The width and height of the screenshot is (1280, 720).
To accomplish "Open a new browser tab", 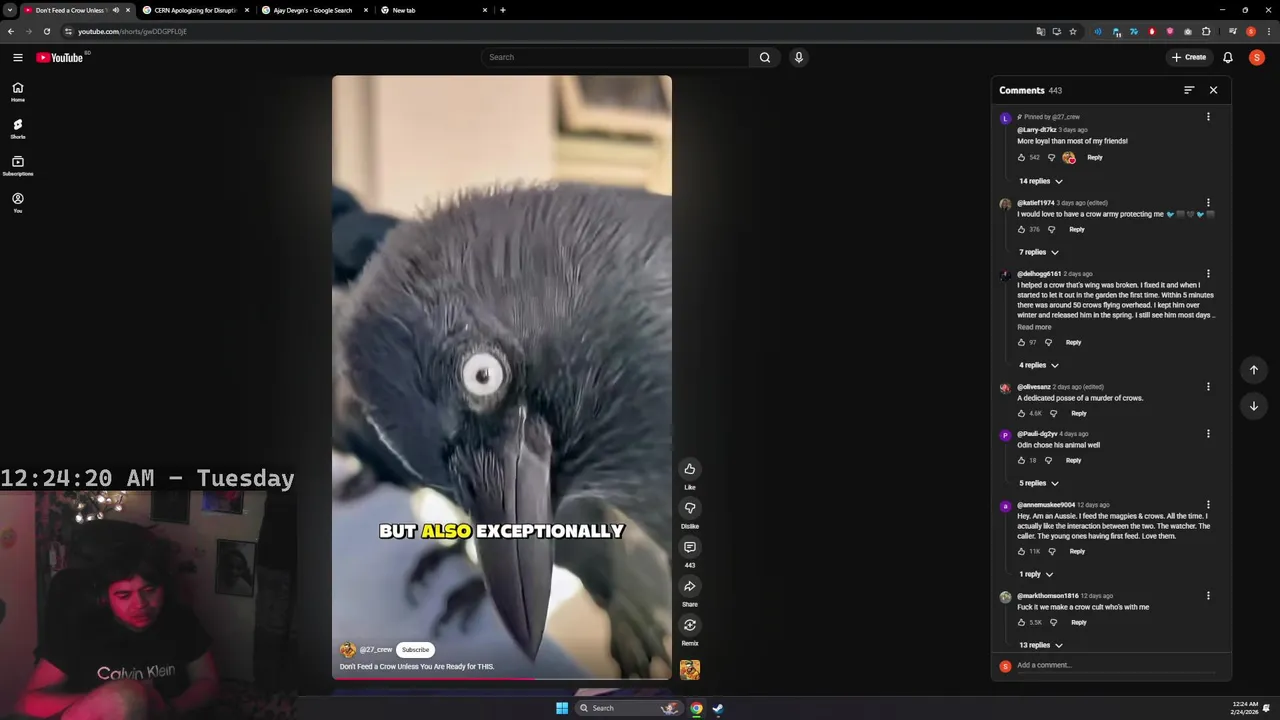I will pyautogui.click(x=503, y=10).
